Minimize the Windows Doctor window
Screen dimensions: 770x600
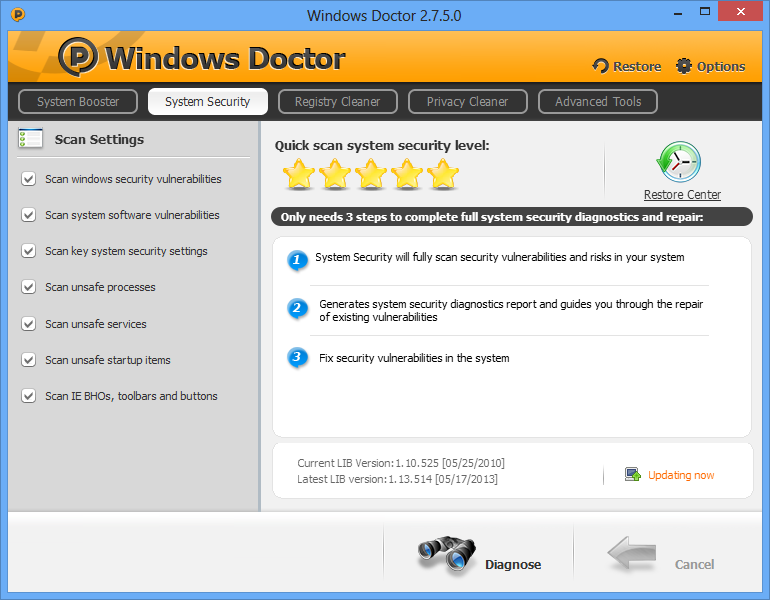pyautogui.click(x=678, y=13)
